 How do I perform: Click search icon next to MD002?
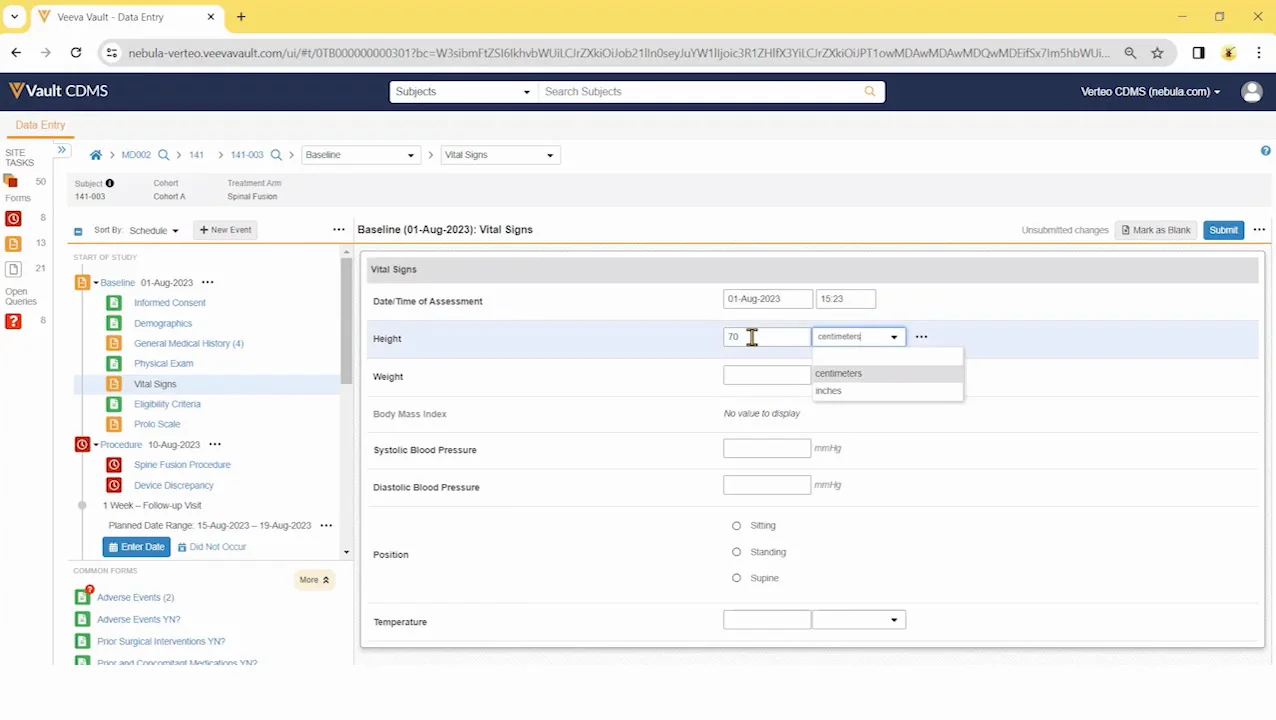tap(163, 155)
